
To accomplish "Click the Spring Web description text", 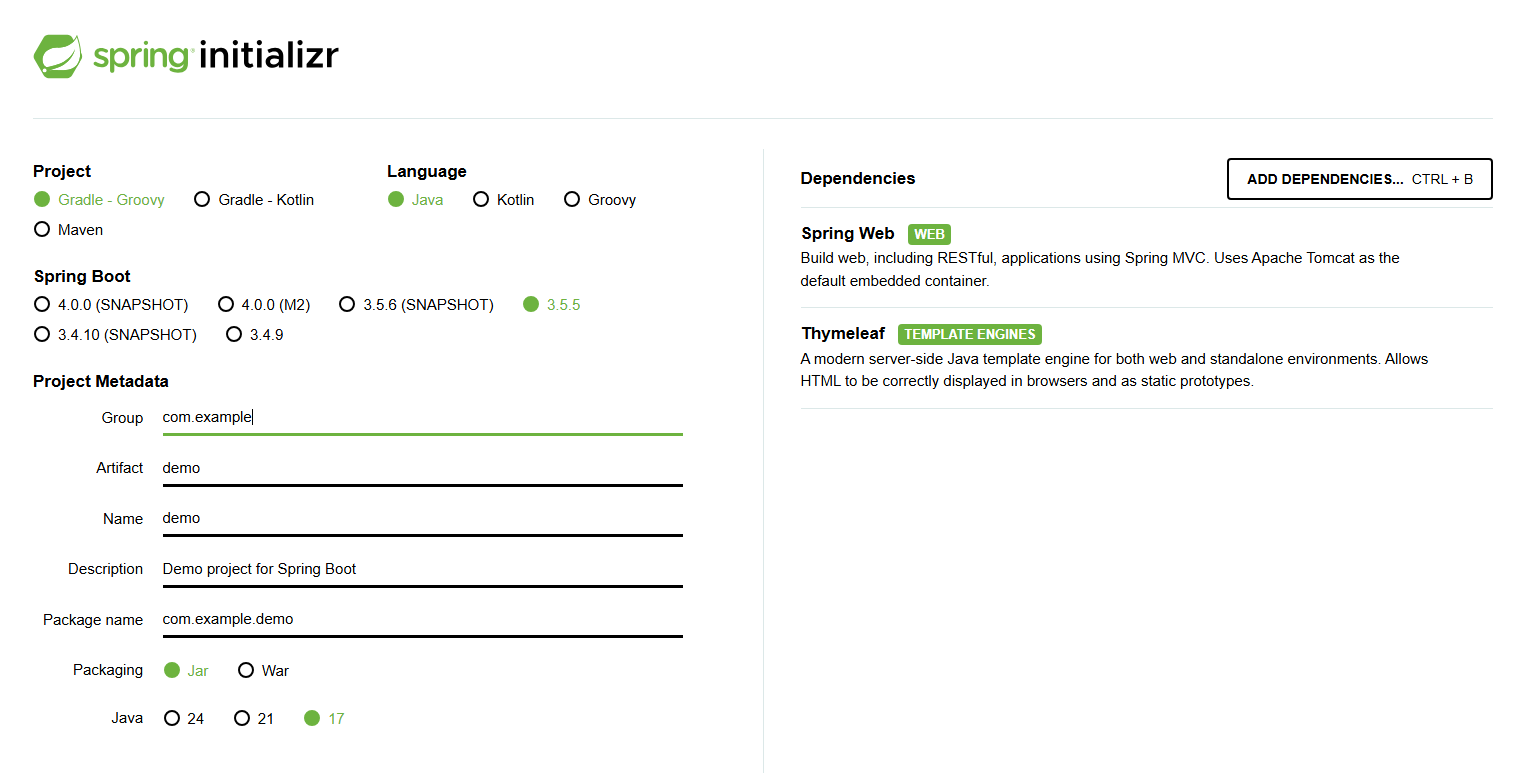I will pos(1100,270).
